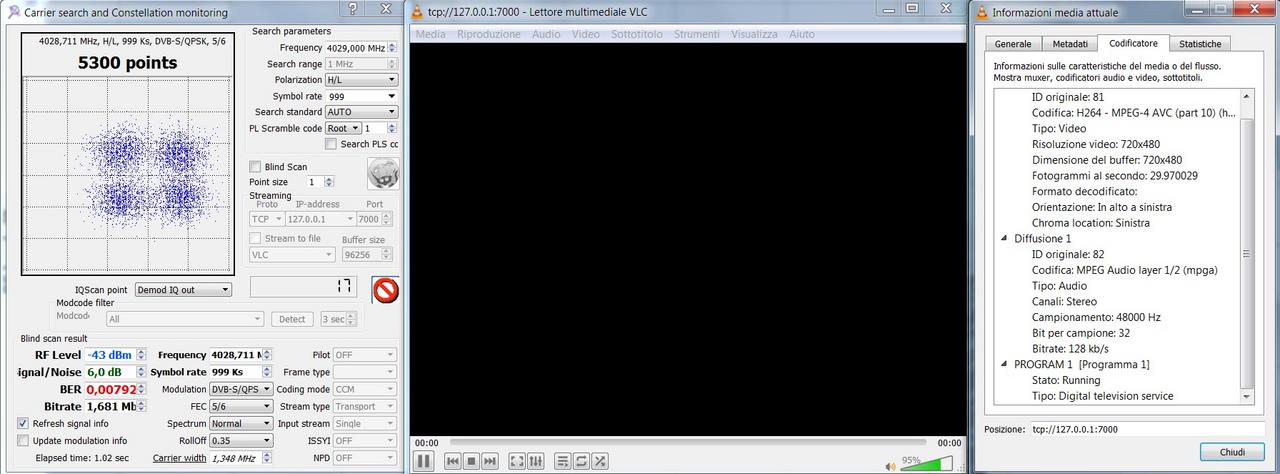Screen dimensions: 1280x474
Task: Click the VLC playback seek bar
Action: click(x=688, y=442)
